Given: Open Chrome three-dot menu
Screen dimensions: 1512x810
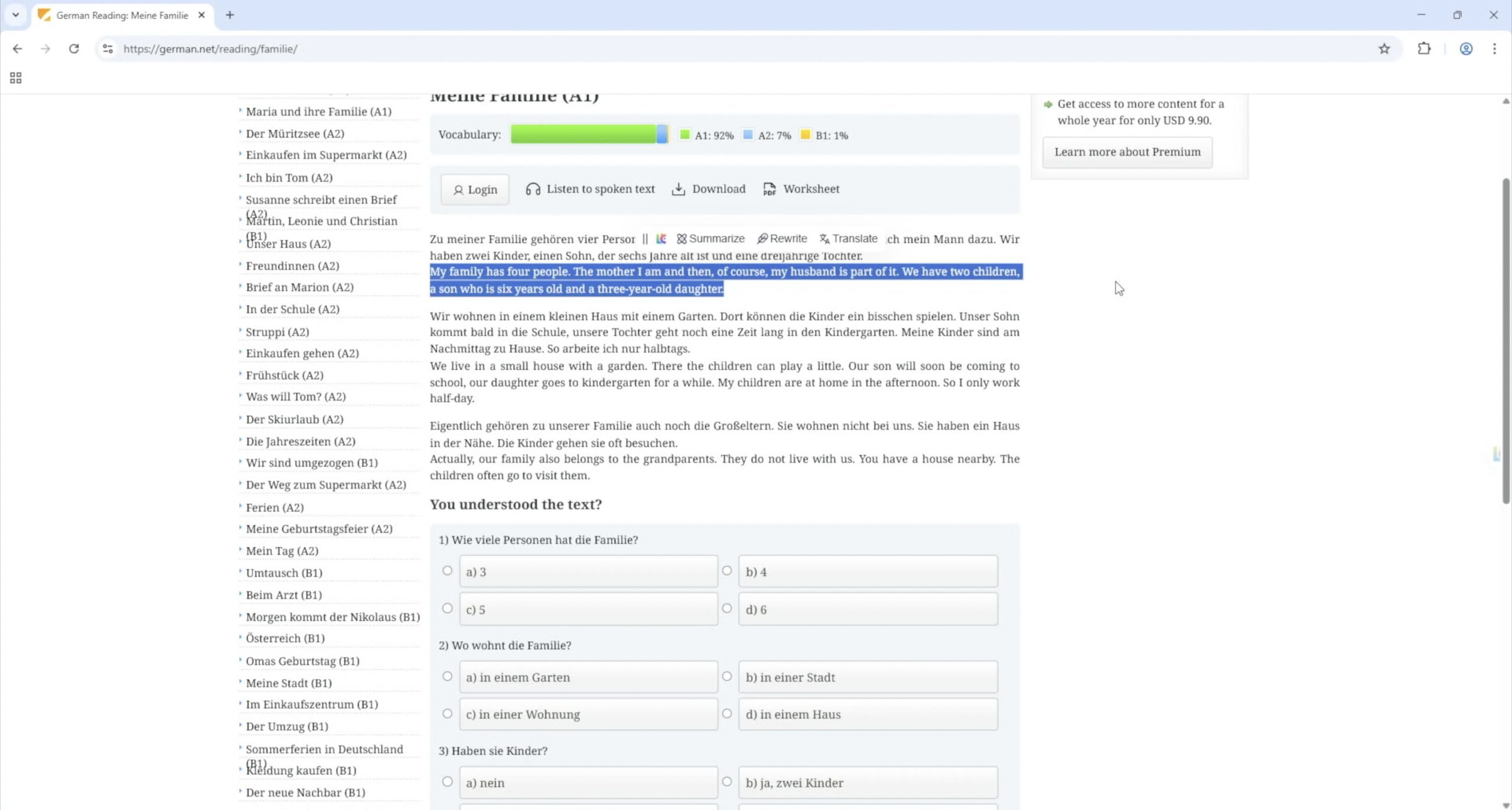Looking at the screenshot, I should (1494, 49).
